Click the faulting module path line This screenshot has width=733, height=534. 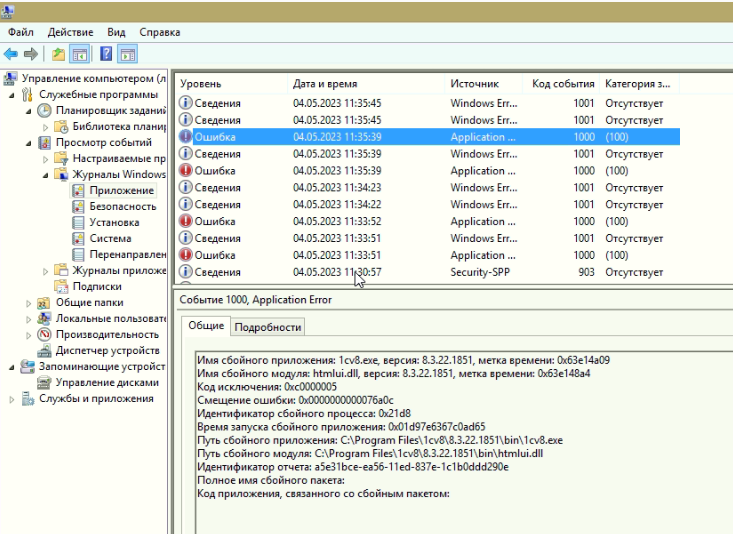370,453
